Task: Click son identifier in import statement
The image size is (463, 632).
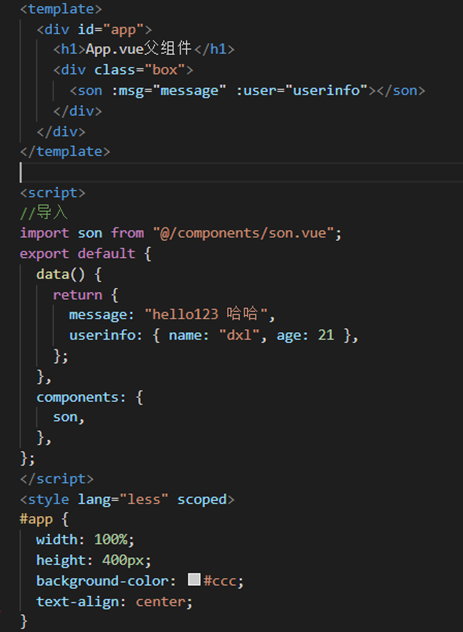Action: (89, 233)
